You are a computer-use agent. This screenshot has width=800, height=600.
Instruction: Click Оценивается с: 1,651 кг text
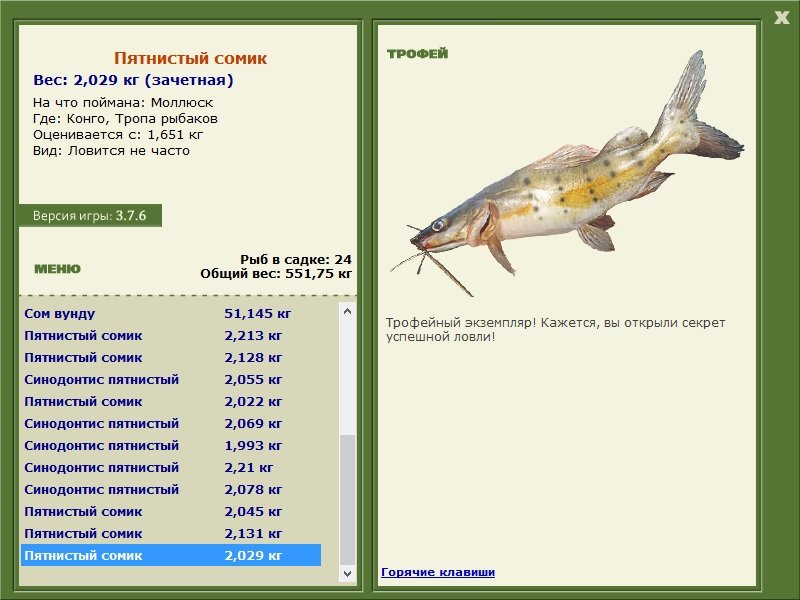coord(118,135)
